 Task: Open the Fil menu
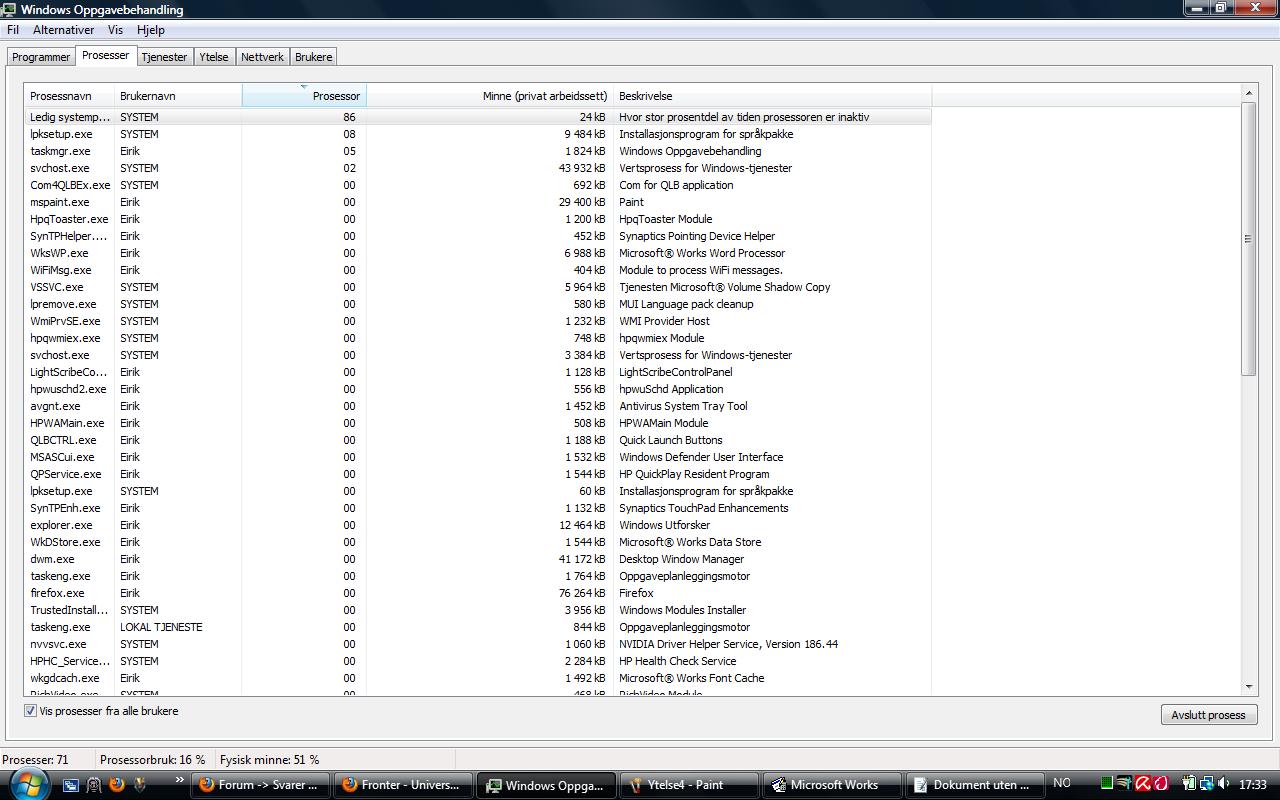13,30
